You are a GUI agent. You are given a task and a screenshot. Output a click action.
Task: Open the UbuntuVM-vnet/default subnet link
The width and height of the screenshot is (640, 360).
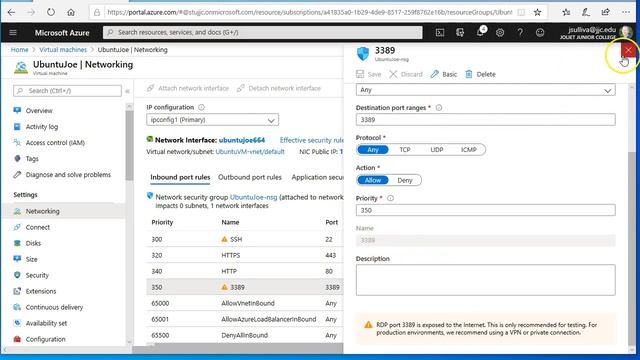click(250, 152)
